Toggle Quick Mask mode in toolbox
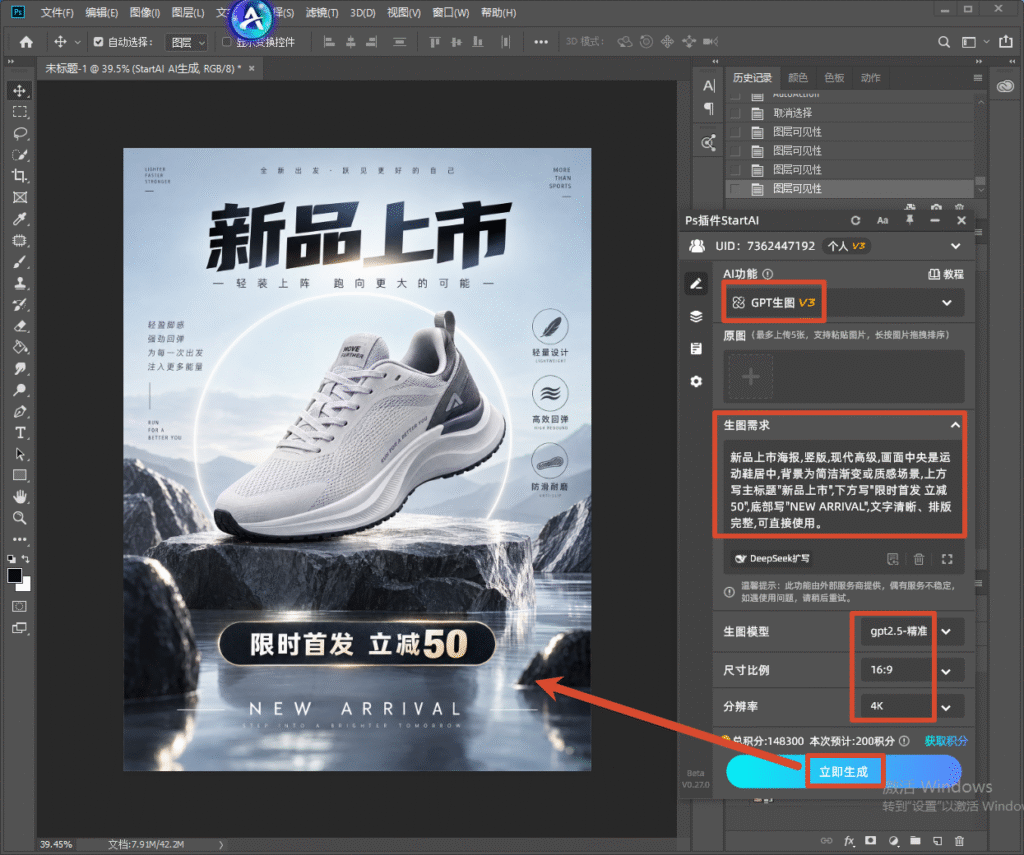 [x=20, y=606]
